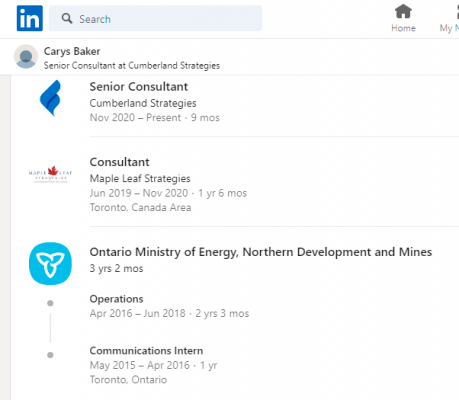Click the Carys Baker name header
The height and width of the screenshot is (400, 459).
(x=72, y=51)
